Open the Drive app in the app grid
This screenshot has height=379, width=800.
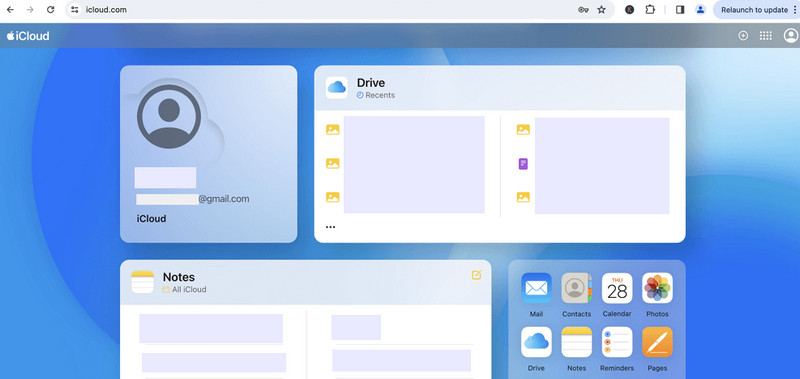(536, 342)
